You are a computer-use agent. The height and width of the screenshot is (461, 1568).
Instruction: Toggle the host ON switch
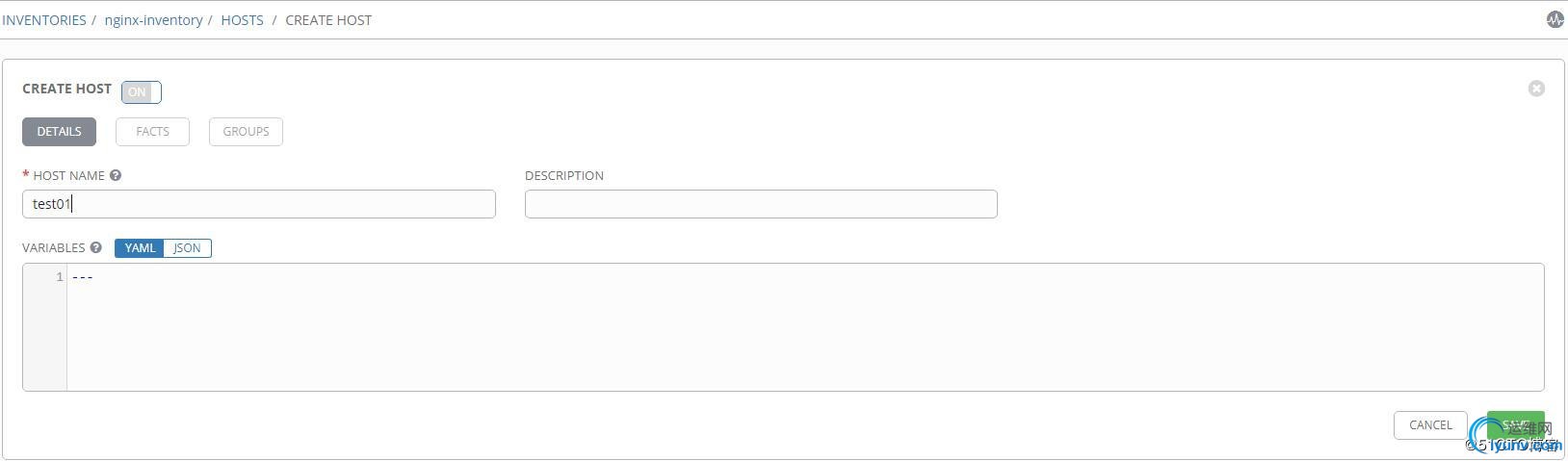point(141,91)
